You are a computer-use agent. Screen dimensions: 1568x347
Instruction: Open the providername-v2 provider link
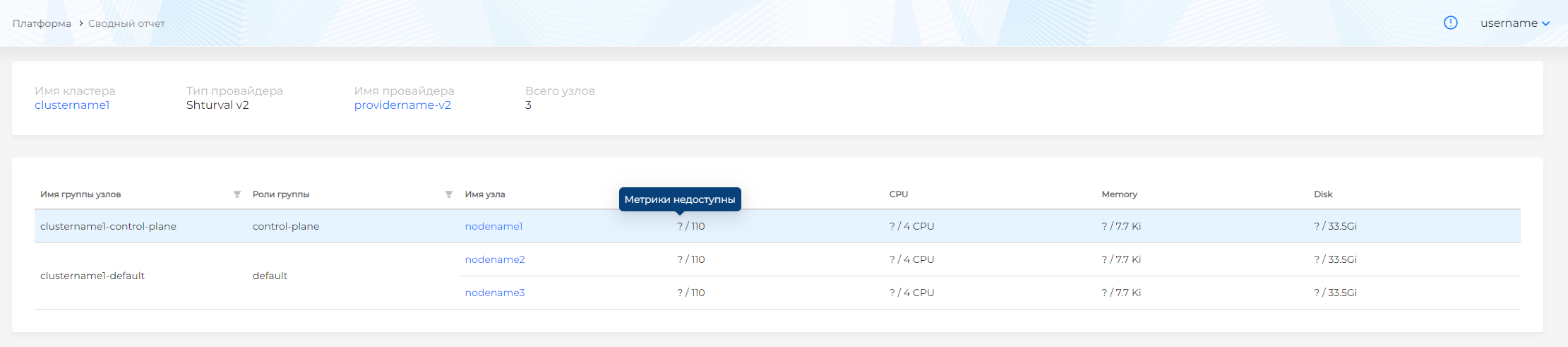pyautogui.click(x=402, y=105)
